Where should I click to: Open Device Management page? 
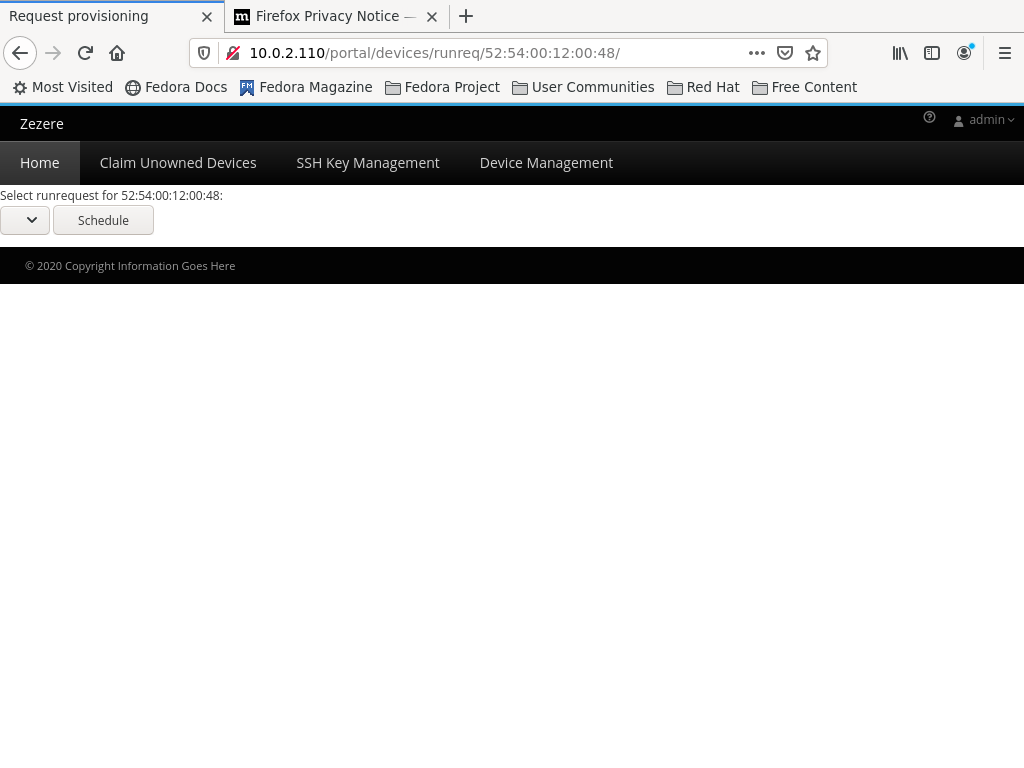coord(547,163)
